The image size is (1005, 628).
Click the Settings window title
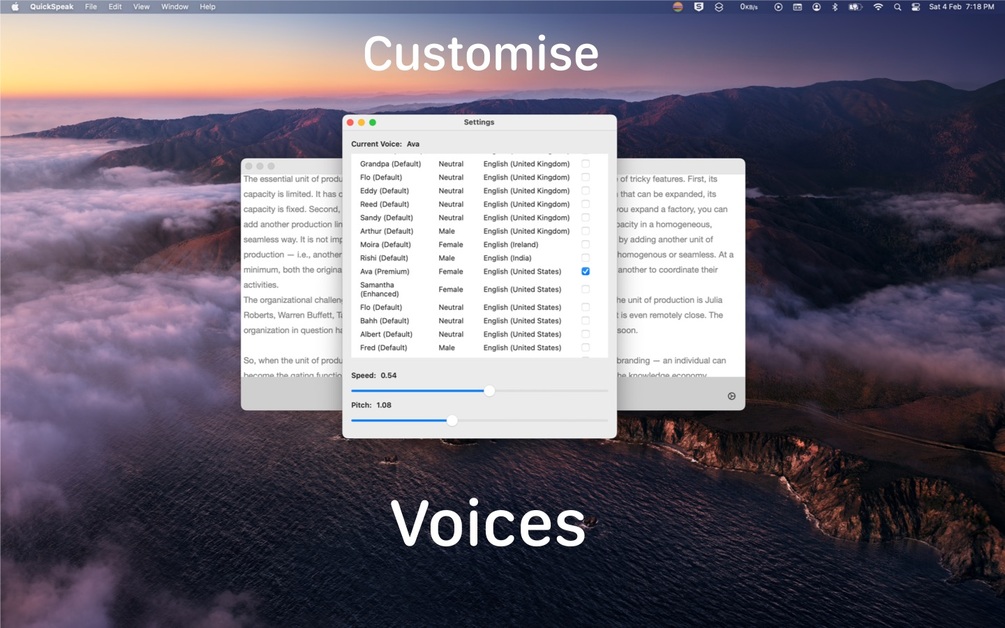(x=479, y=122)
